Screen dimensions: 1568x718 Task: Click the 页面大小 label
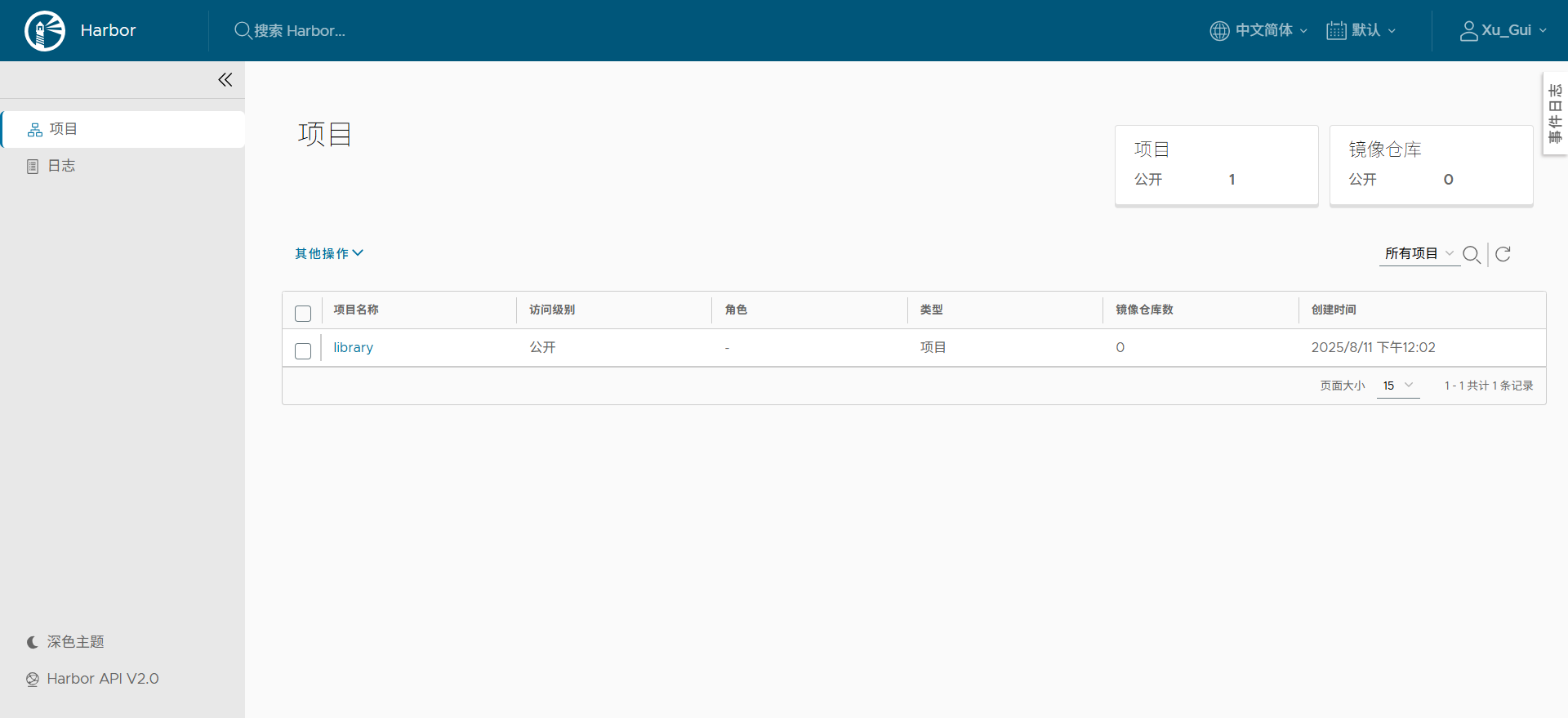pyautogui.click(x=1343, y=386)
